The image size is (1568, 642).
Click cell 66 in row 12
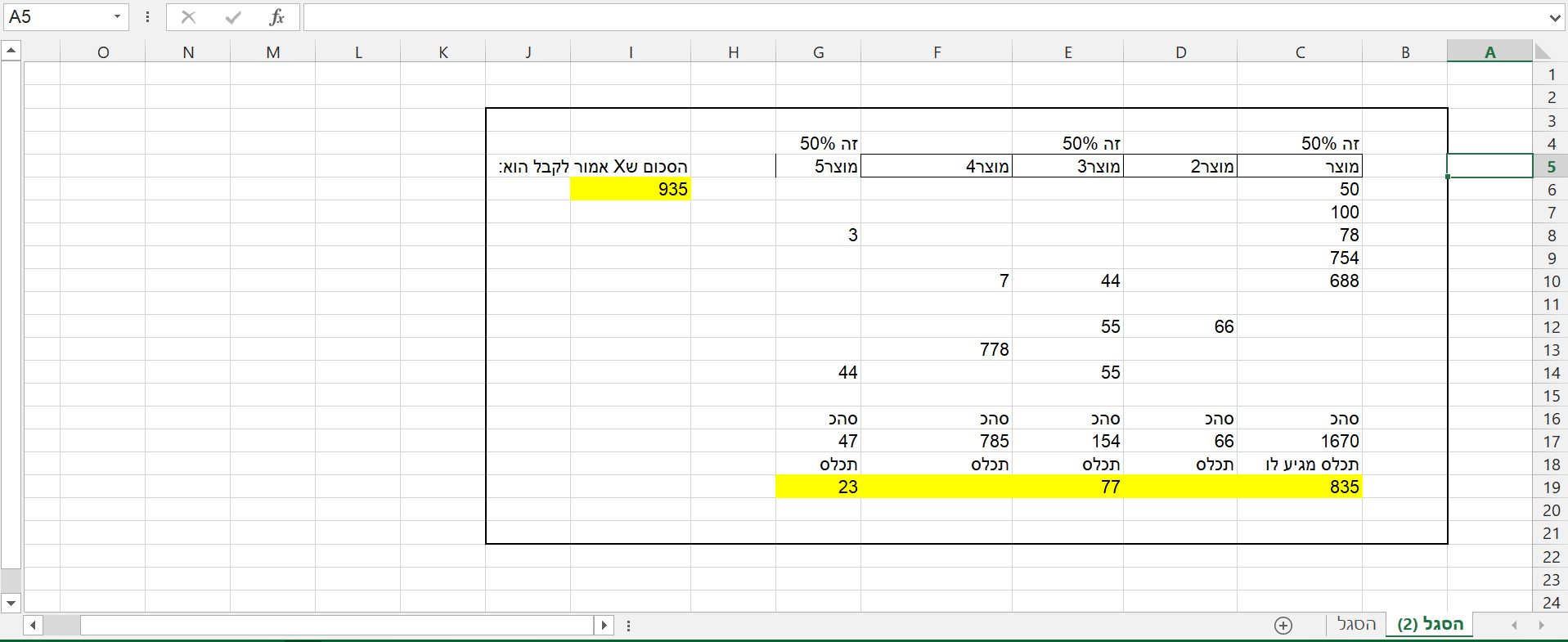(x=1180, y=326)
